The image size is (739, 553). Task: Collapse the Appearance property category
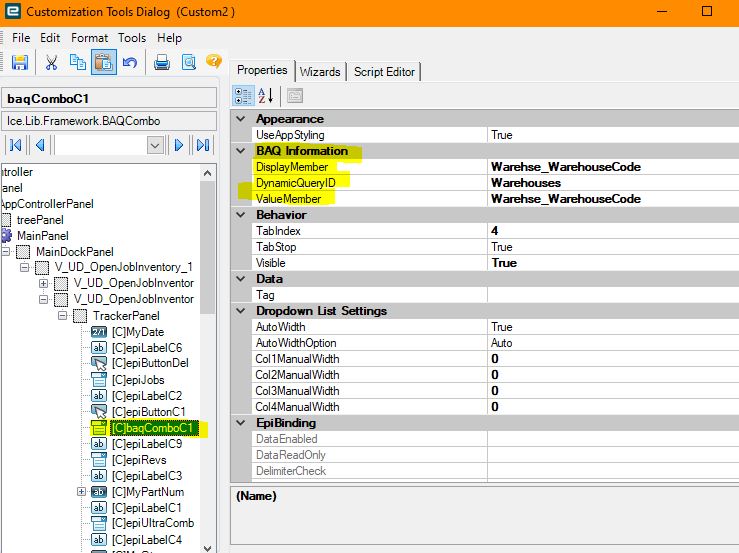click(241, 119)
